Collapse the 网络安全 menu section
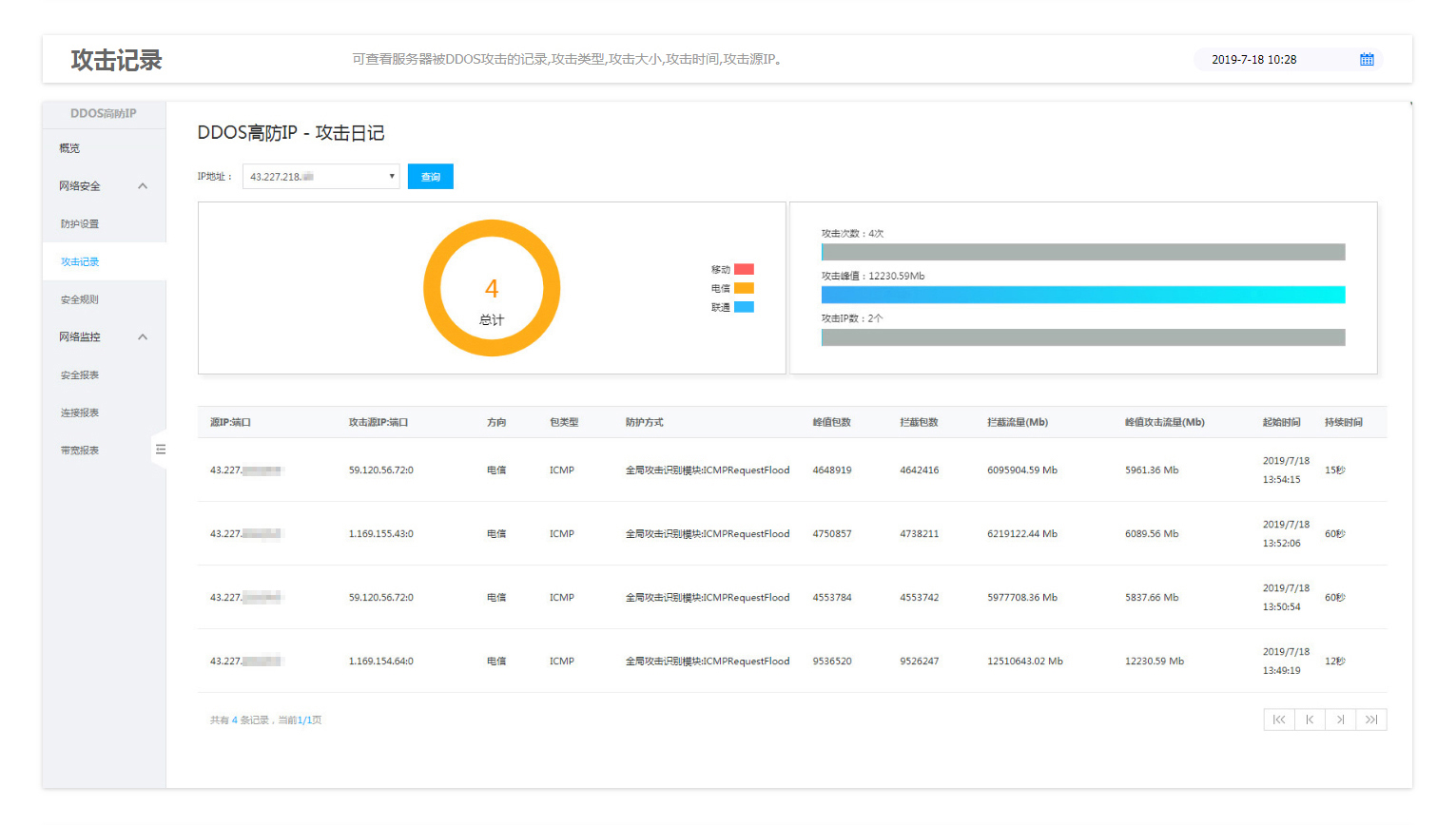Viewport: 1456px width, 825px height. (x=143, y=186)
